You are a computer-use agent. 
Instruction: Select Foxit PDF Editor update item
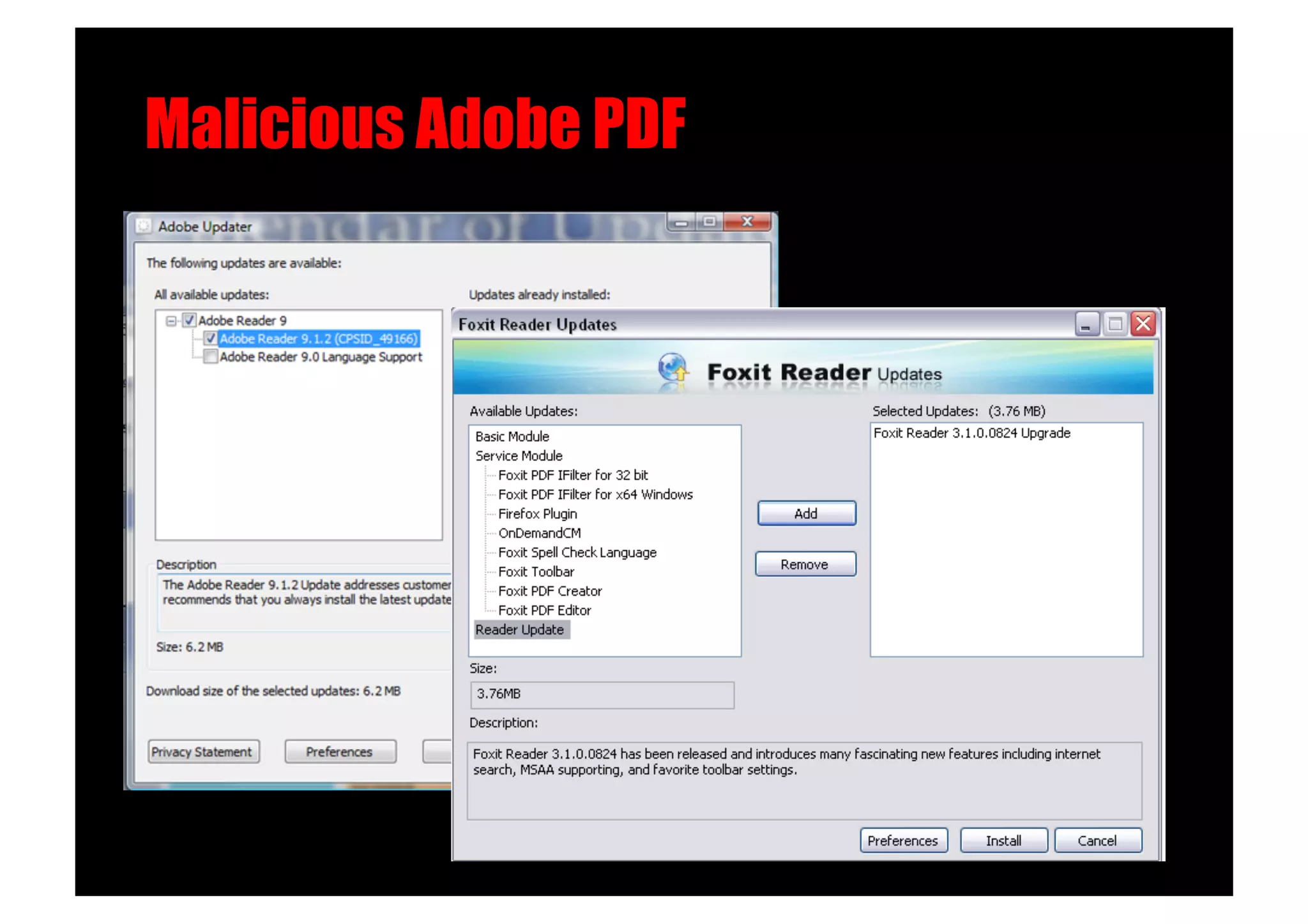(545, 610)
